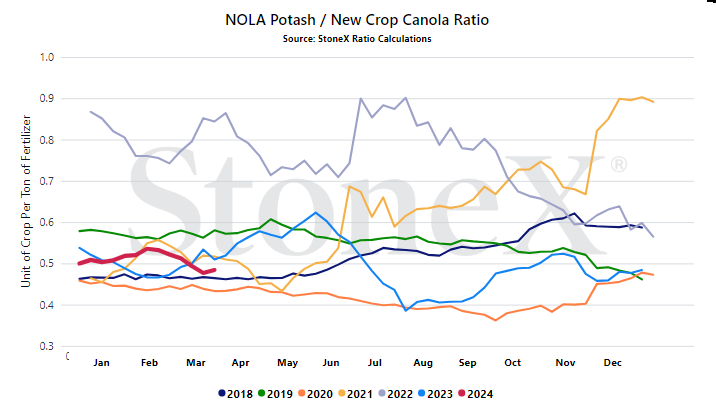Click the StoneX Ratio Calculations source subtitle

click(357, 39)
